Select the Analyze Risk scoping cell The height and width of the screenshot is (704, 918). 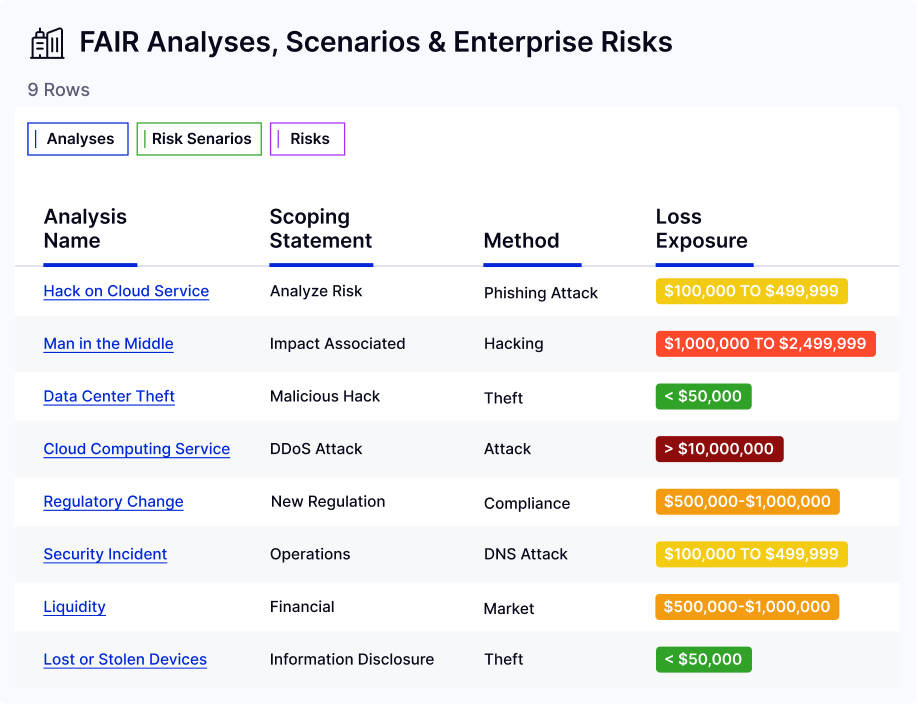316,291
